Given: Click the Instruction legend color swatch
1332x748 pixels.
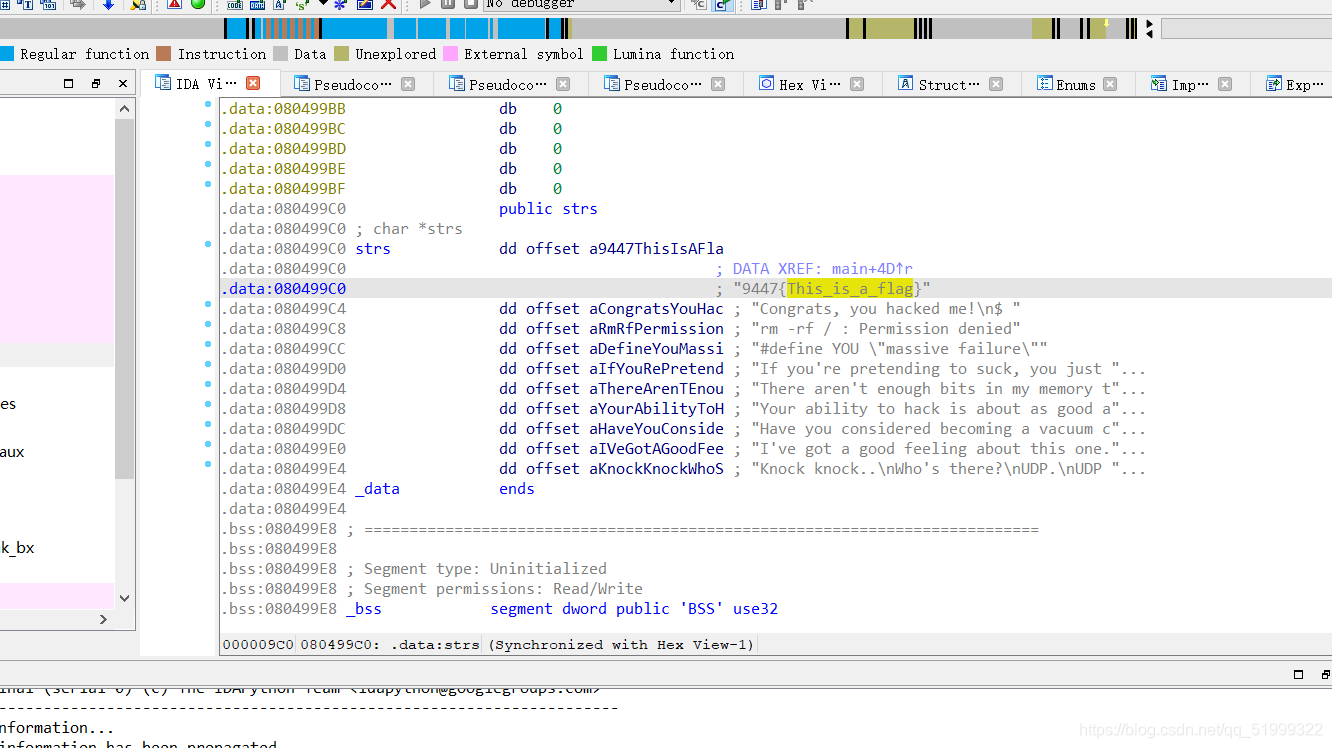Looking at the screenshot, I should pyautogui.click(x=164, y=54).
